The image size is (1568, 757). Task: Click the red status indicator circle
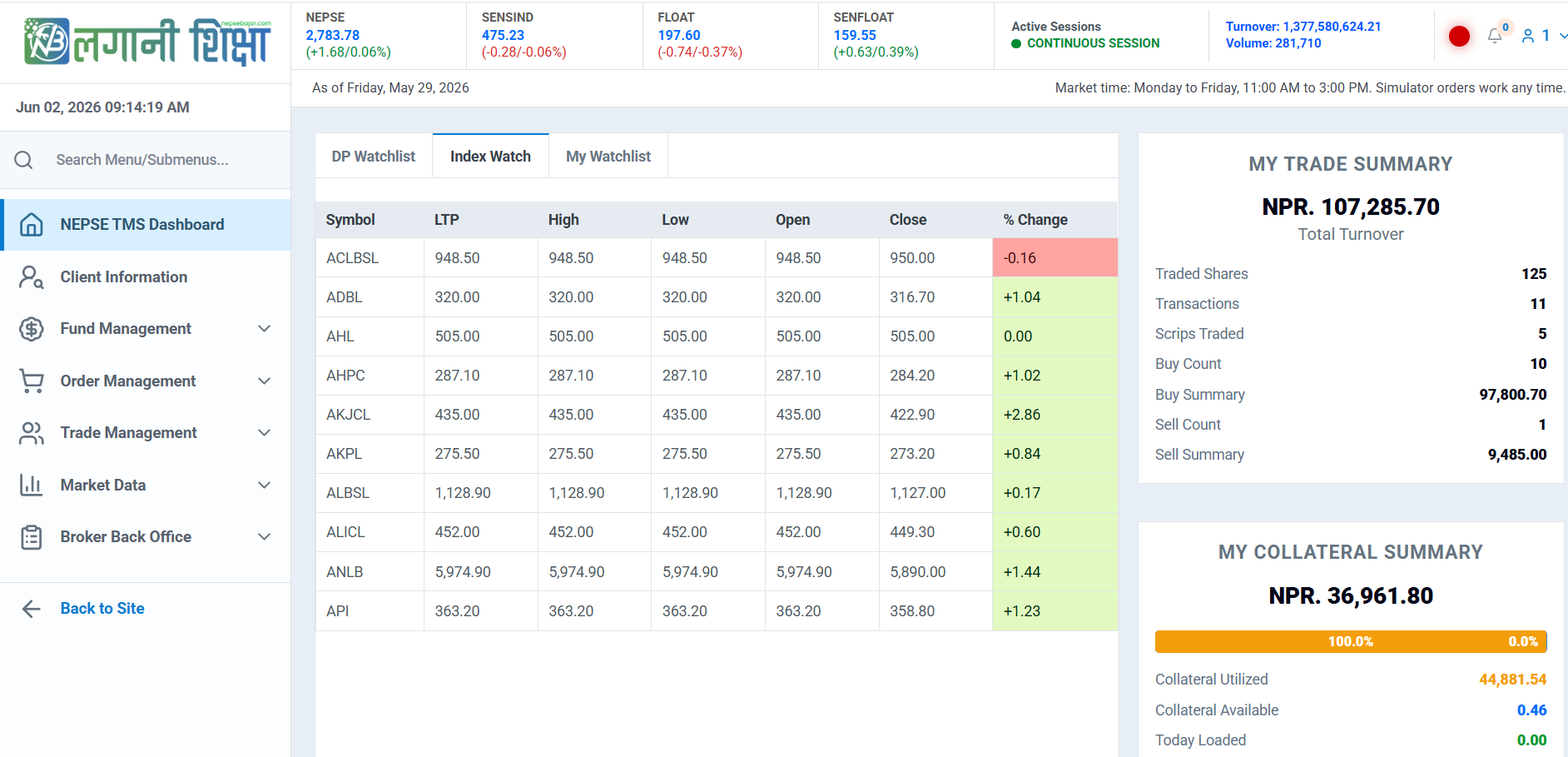pos(1459,36)
